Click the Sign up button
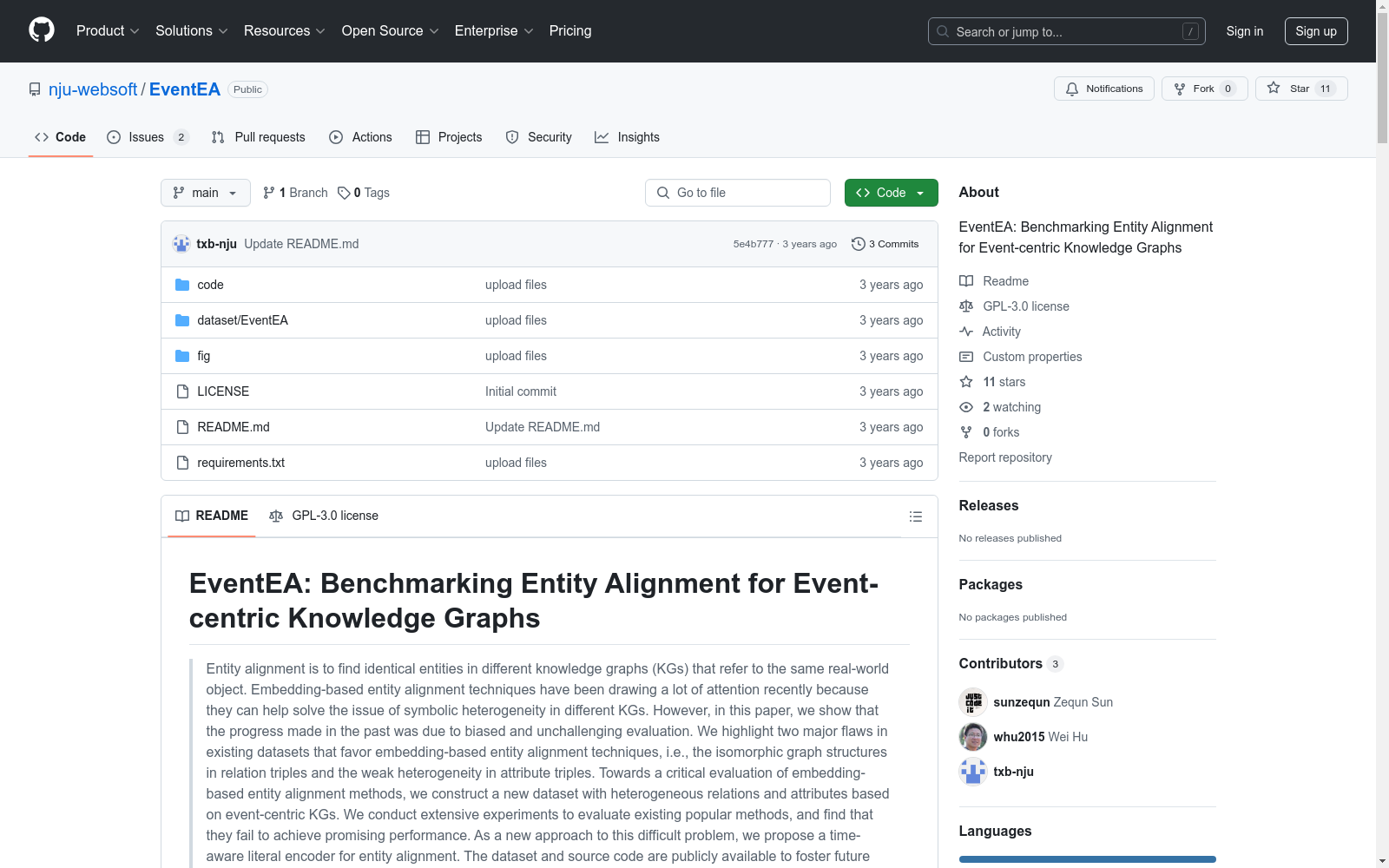This screenshot has height=868, width=1389. 1316,31
